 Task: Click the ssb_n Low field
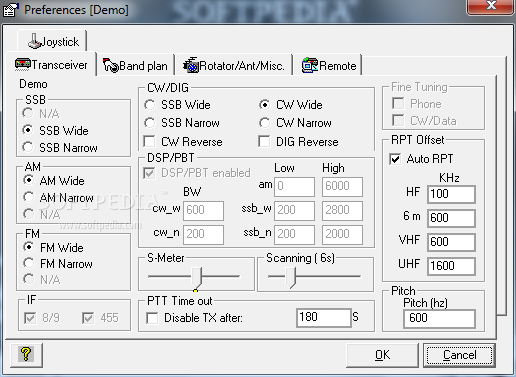[294, 234]
